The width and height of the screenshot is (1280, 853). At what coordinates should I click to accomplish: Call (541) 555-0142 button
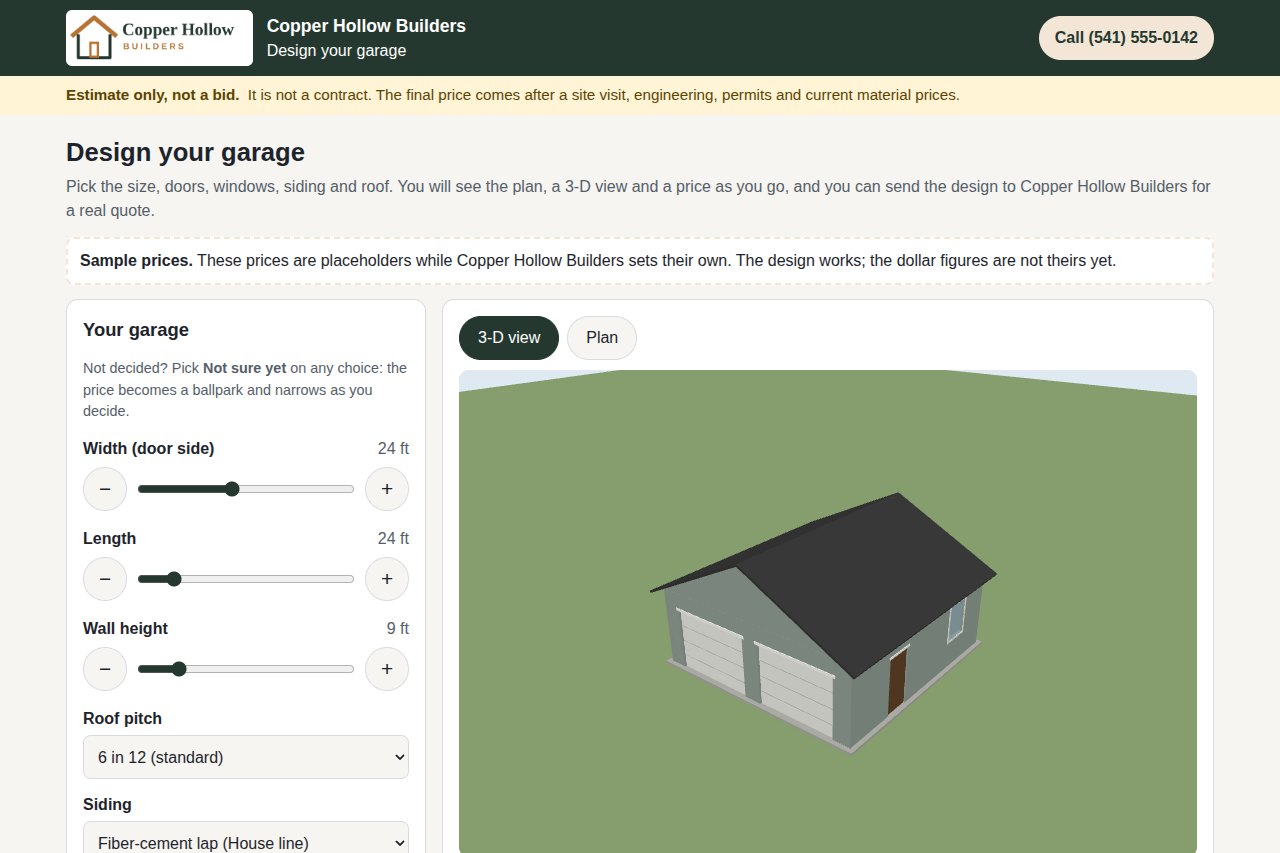pos(1126,38)
